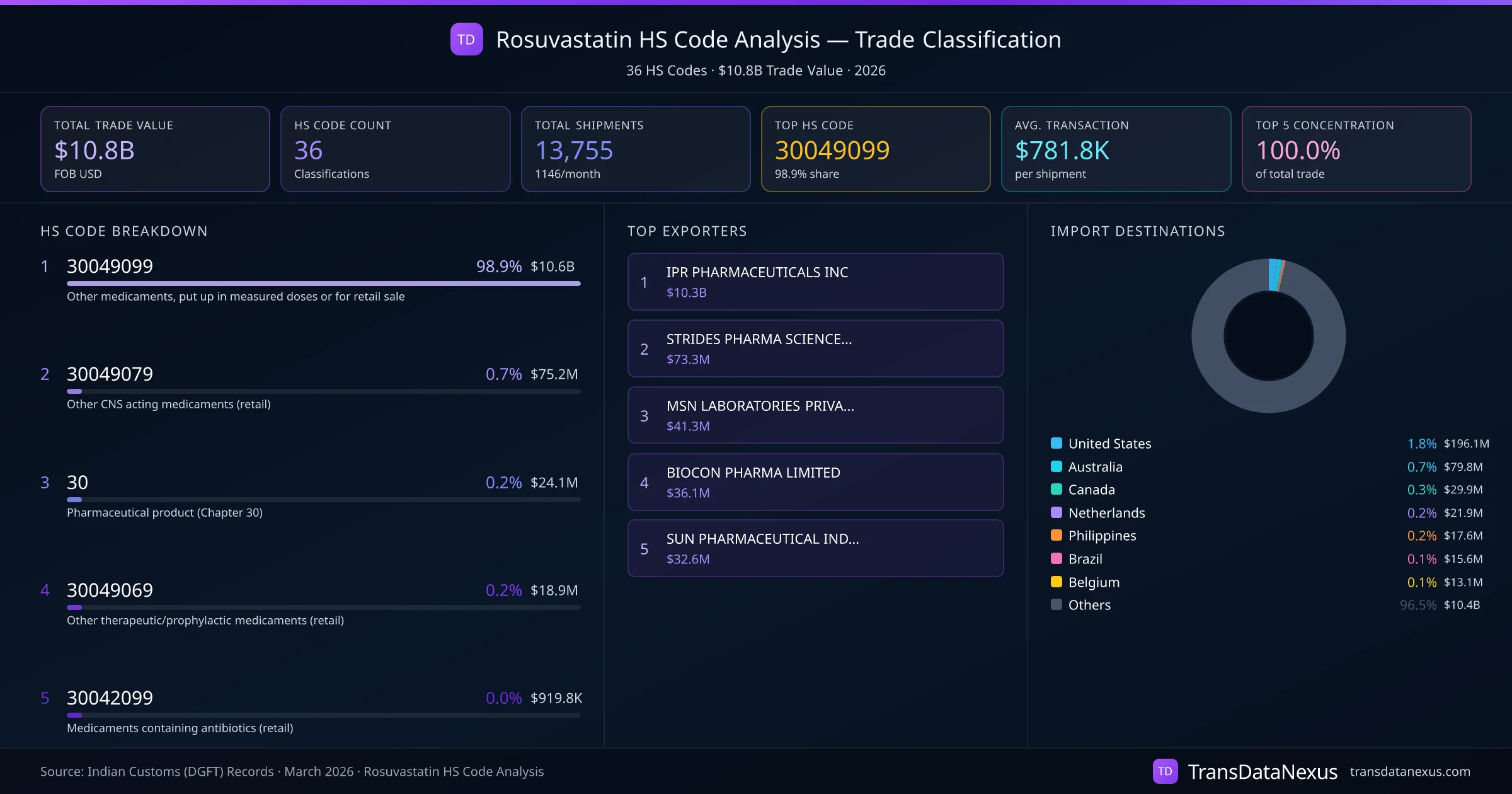The height and width of the screenshot is (794, 1512).
Task: Click the Top HS Code 30049099 card
Action: (x=875, y=149)
